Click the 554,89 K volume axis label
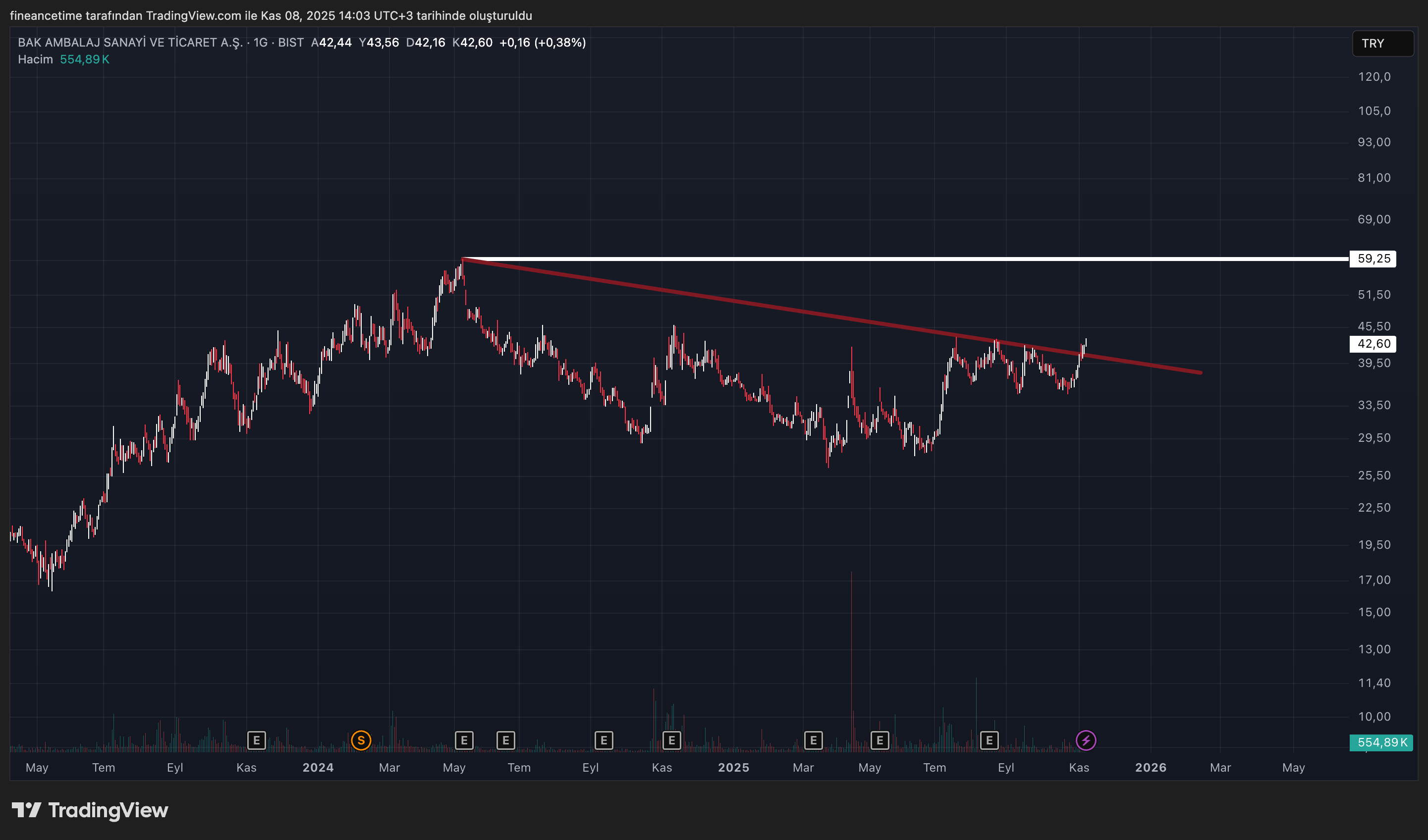Viewport: 1428px width, 840px height. (x=1381, y=742)
